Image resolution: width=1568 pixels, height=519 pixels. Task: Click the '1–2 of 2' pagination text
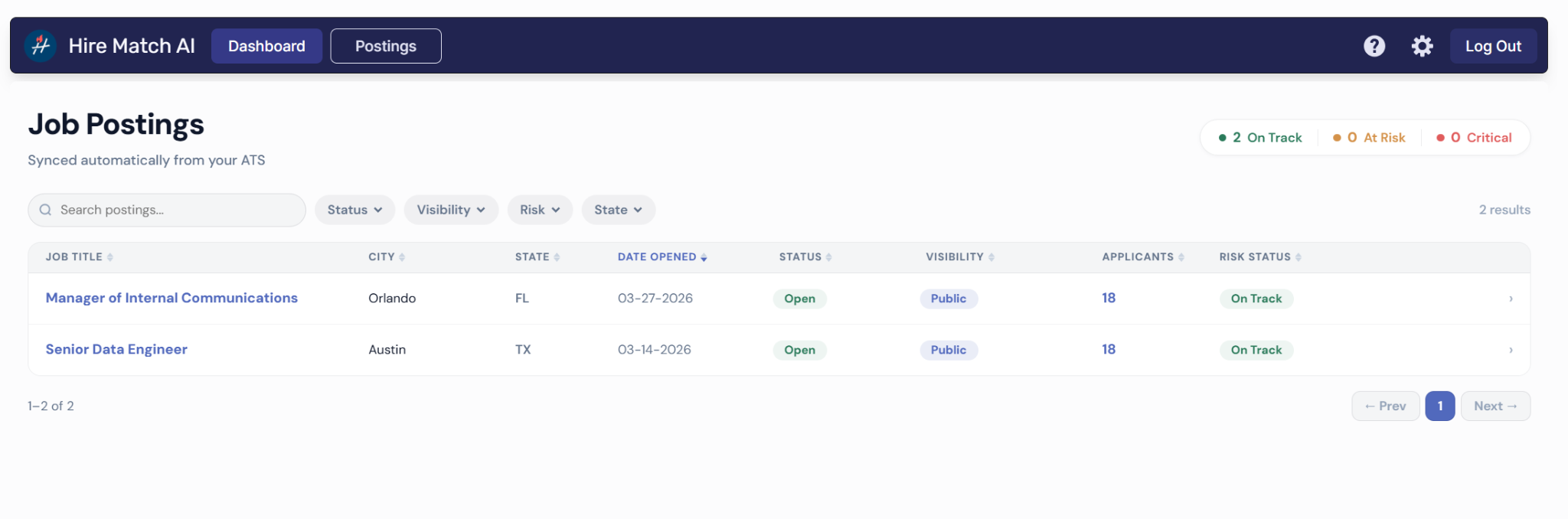pos(51,406)
